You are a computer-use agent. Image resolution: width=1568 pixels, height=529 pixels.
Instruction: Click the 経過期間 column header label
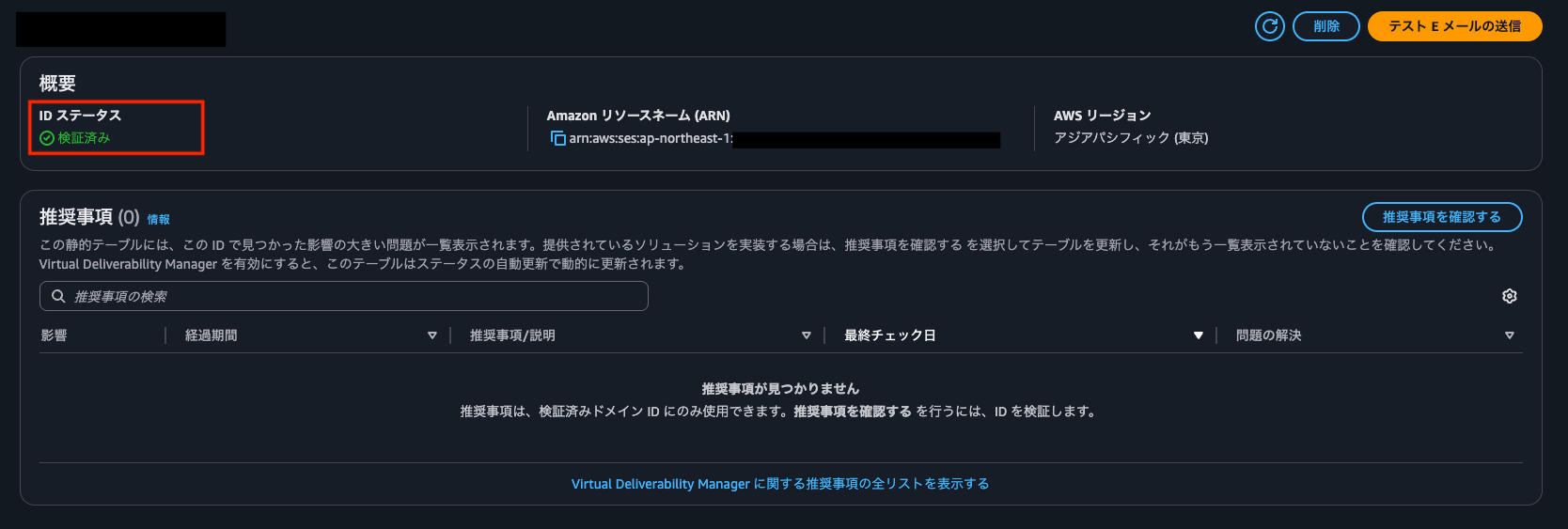[212, 335]
